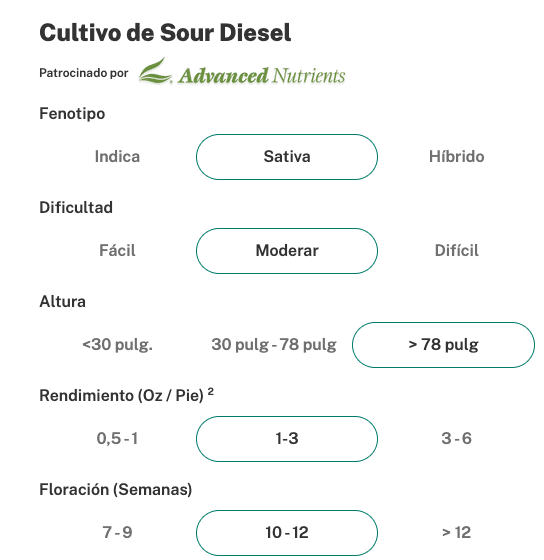Select the Indica phenotype option
The width and height of the screenshot is (544, 560).
pos(117,157)
